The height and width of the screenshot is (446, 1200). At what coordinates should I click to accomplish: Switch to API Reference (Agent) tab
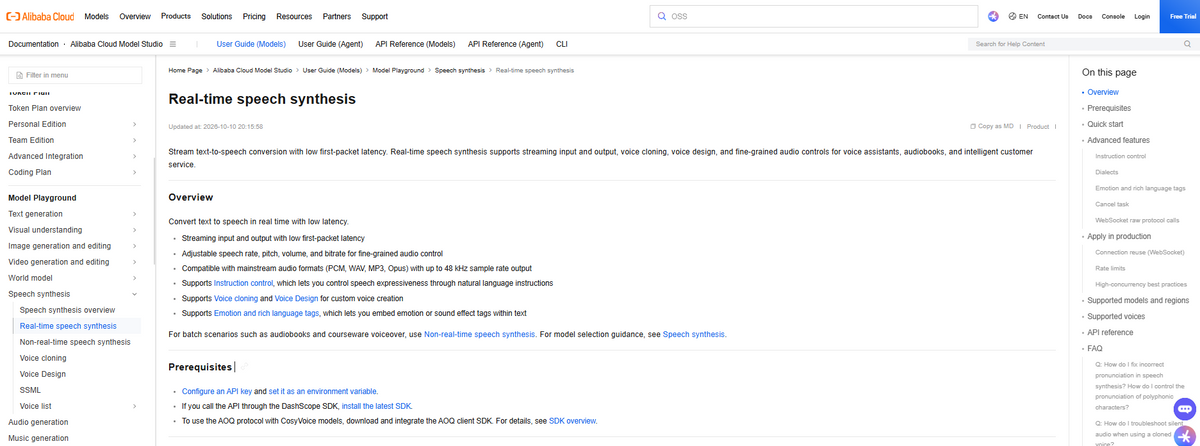click(x=506, y=44)
